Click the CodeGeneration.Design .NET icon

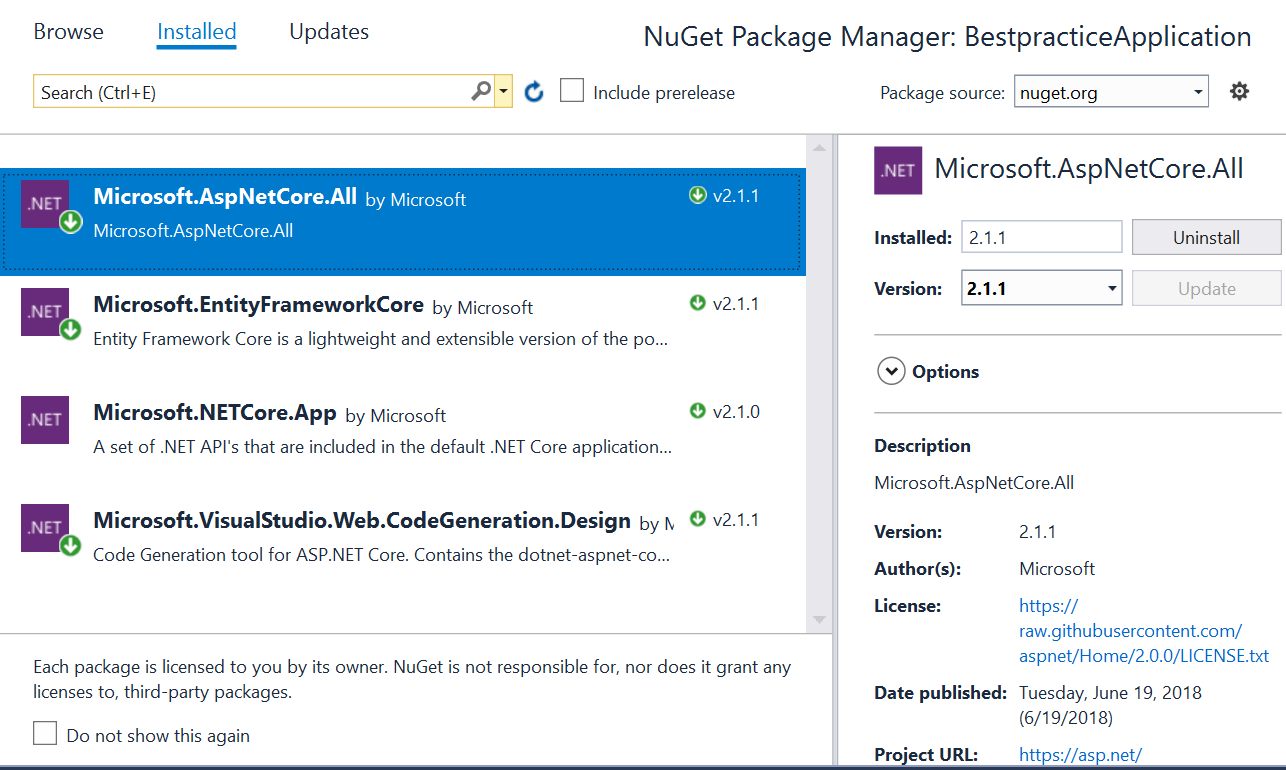[45, 528]
